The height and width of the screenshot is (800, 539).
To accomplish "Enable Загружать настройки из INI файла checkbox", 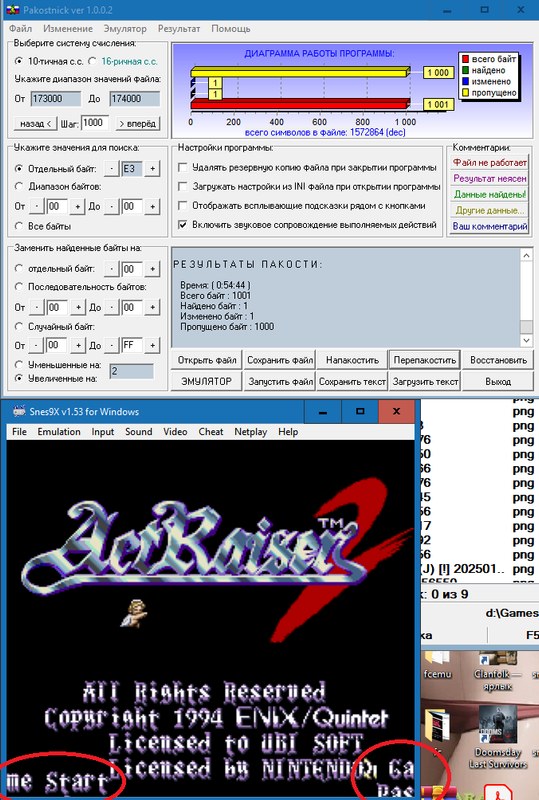I will 182,187.
